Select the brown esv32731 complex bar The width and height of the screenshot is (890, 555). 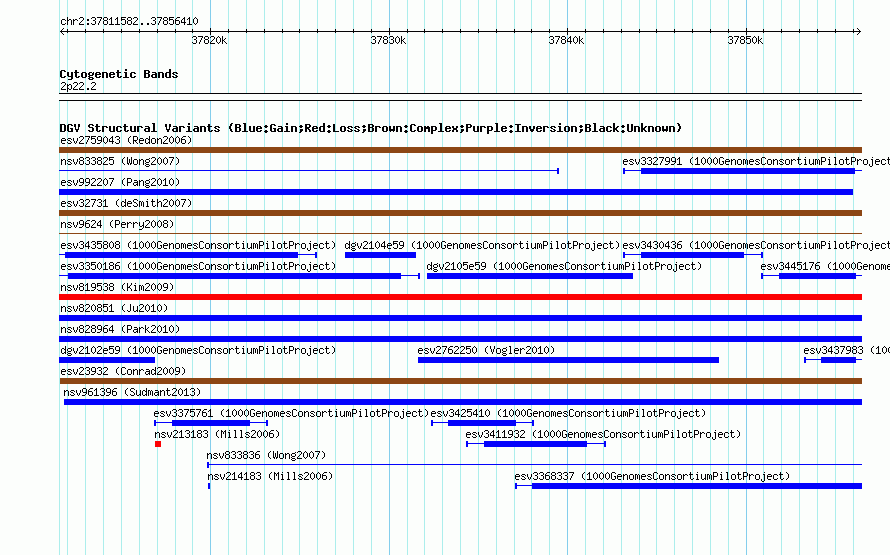point(460,213)
